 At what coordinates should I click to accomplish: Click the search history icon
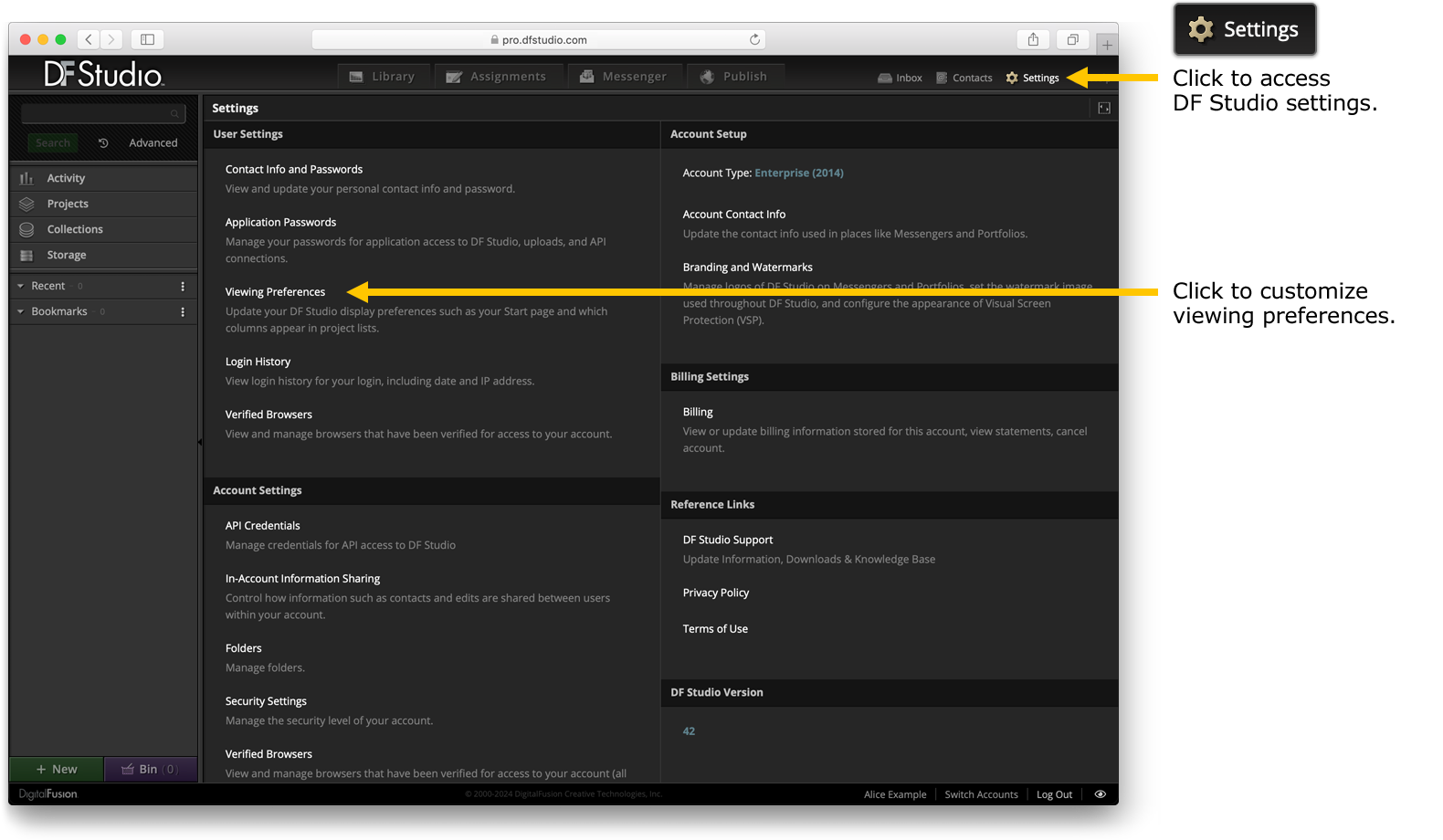pyautogui.click(x=103, y=143)
